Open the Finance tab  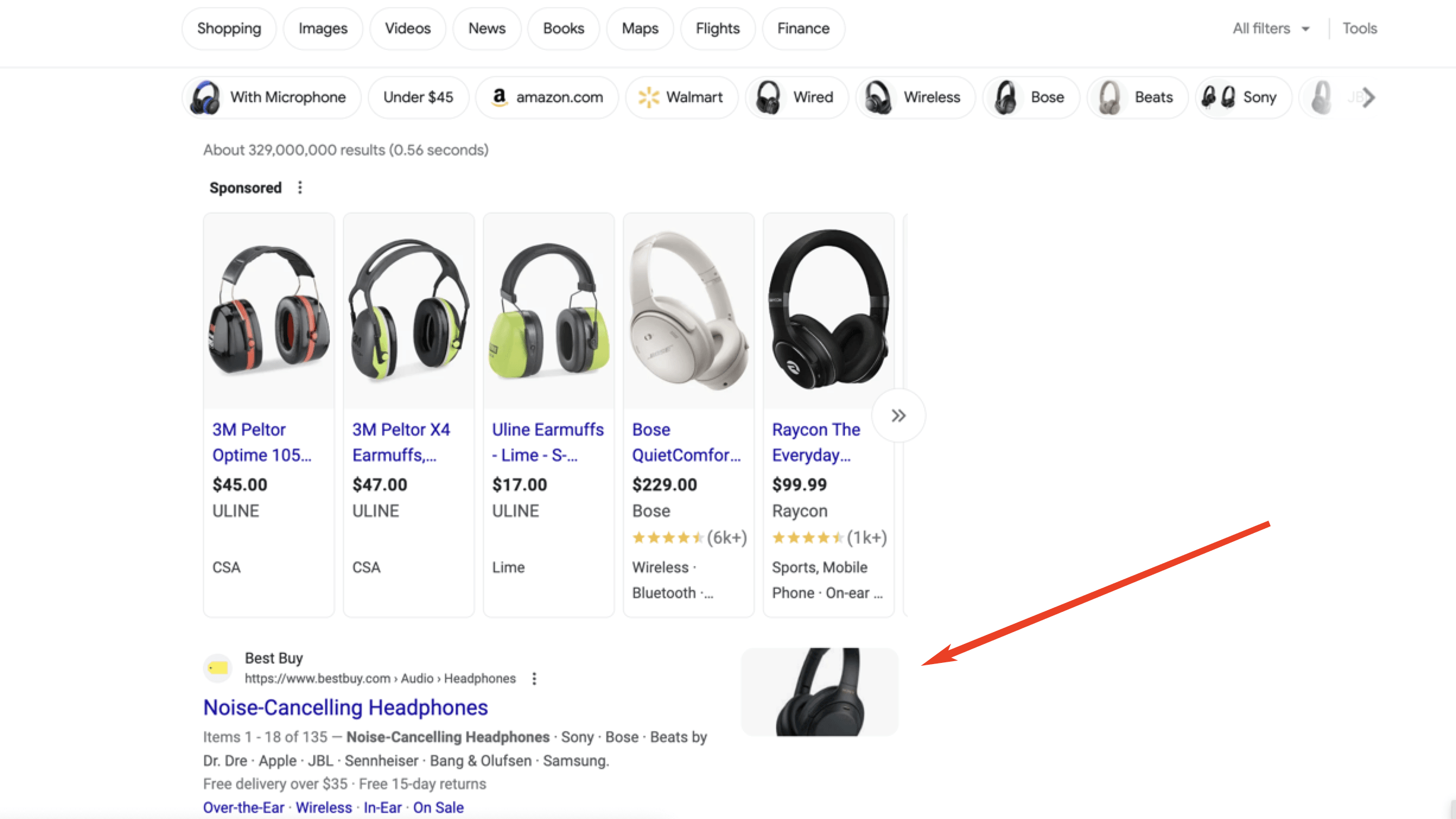(803, 28)
